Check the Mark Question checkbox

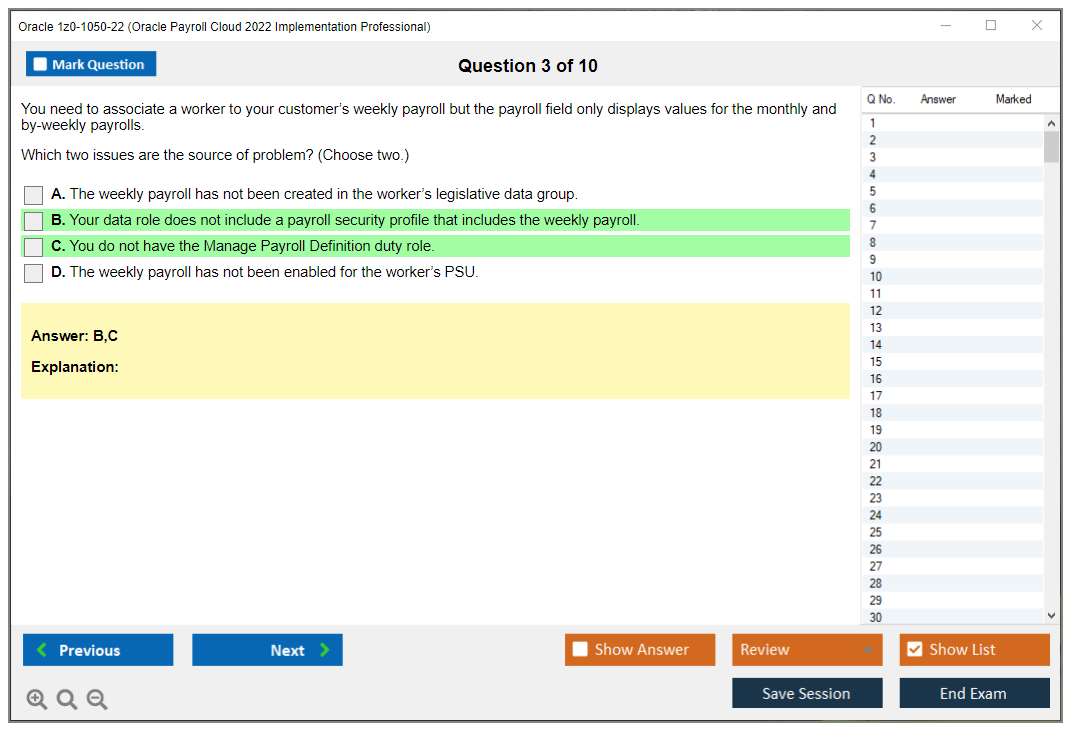[40, 63]
